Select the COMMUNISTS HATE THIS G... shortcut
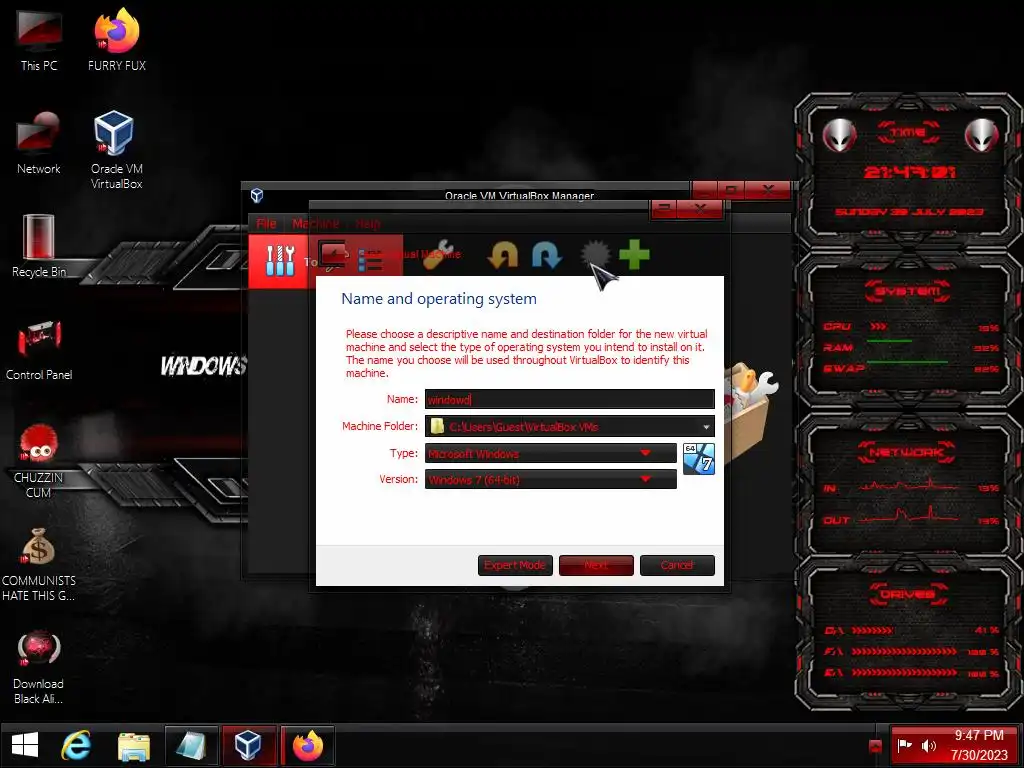Image resolution: width=1024 pixels, height=768 pixels. [39, 565]
